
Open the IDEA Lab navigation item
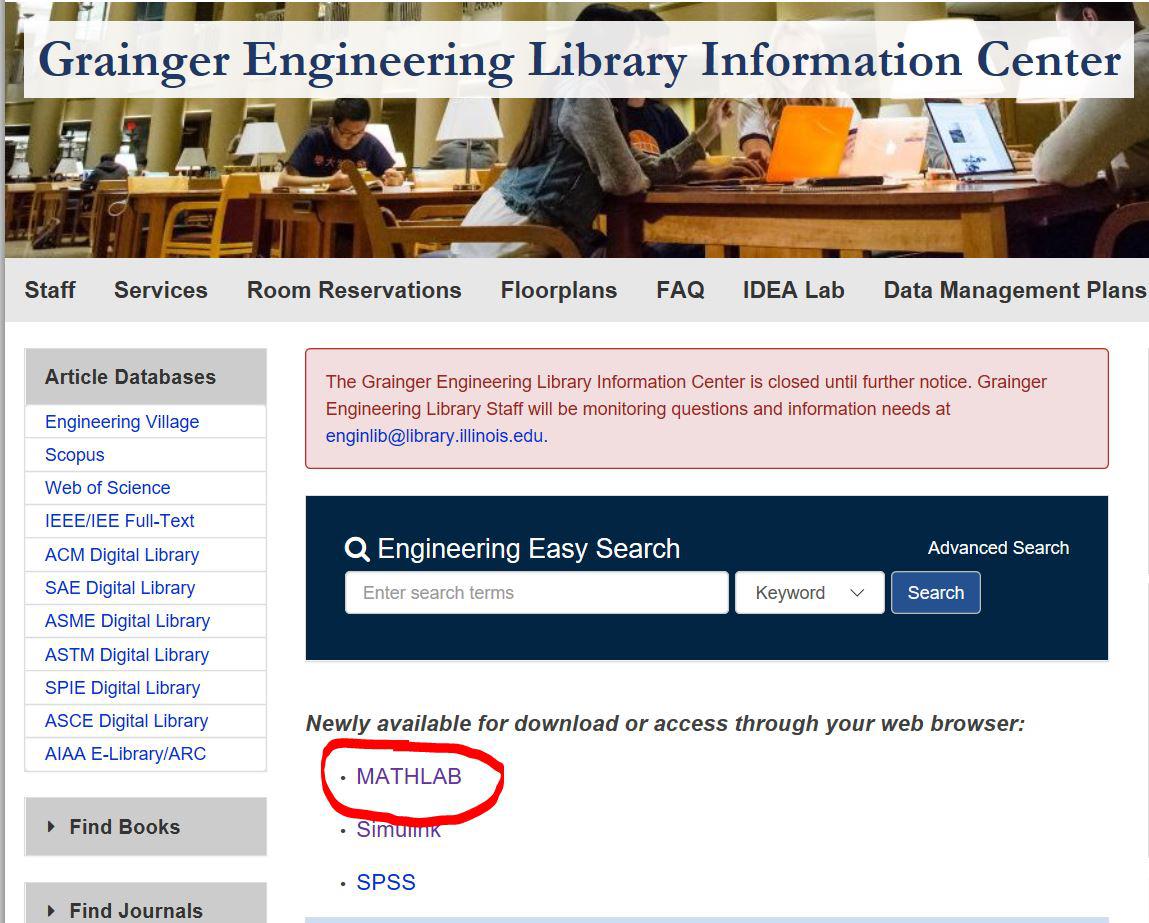pos(794,290)
